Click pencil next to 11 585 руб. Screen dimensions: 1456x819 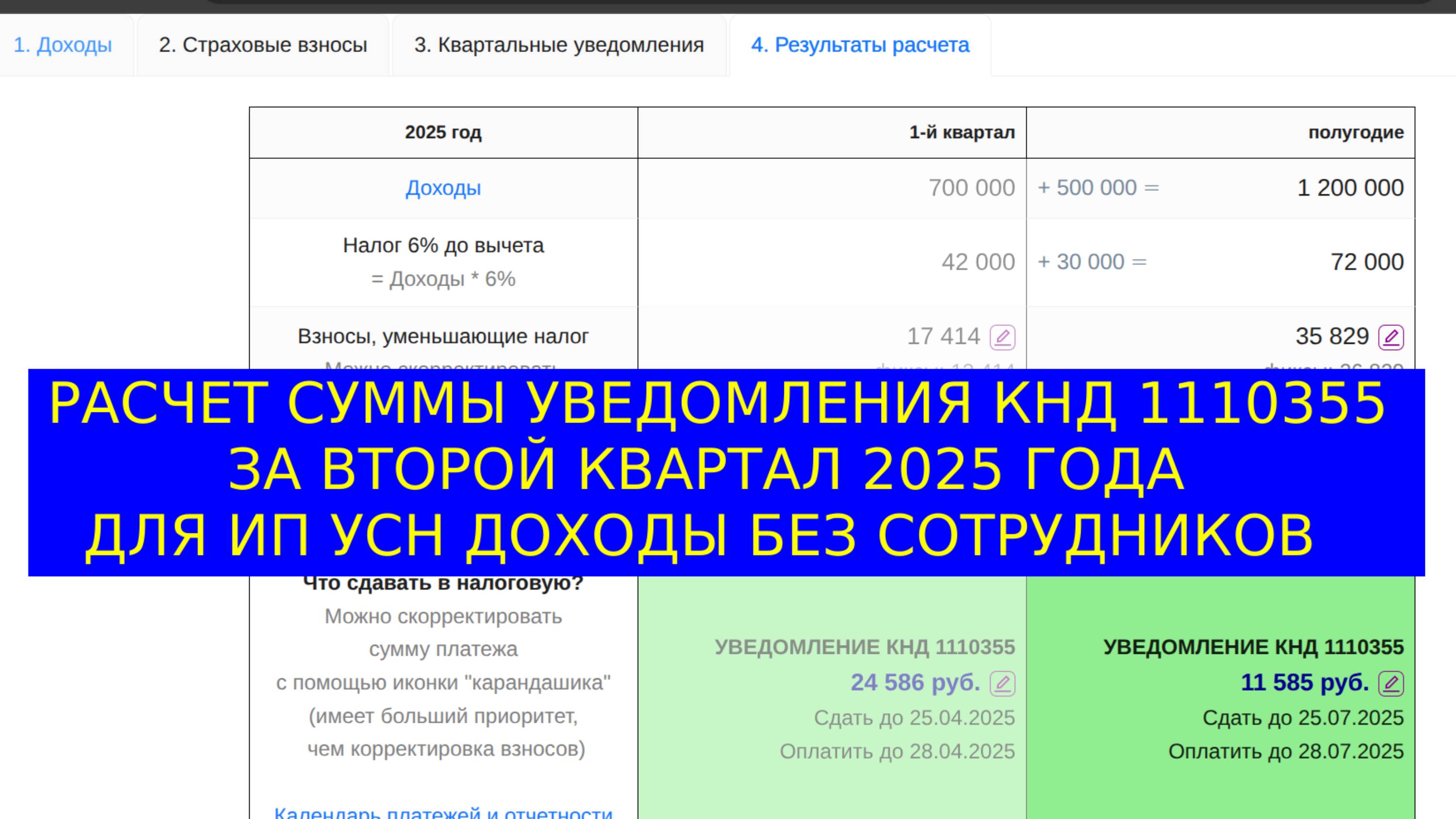point(1391,683)
